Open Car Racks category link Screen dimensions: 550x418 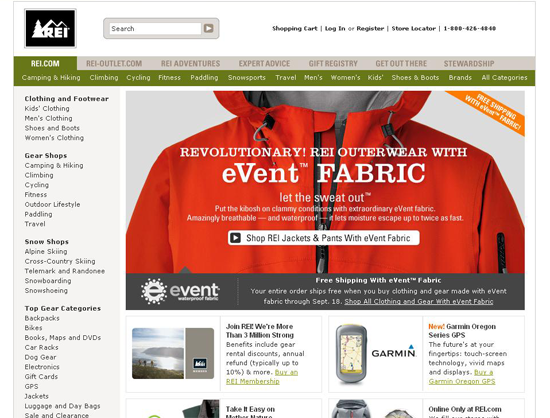click(x=41, y=348)
